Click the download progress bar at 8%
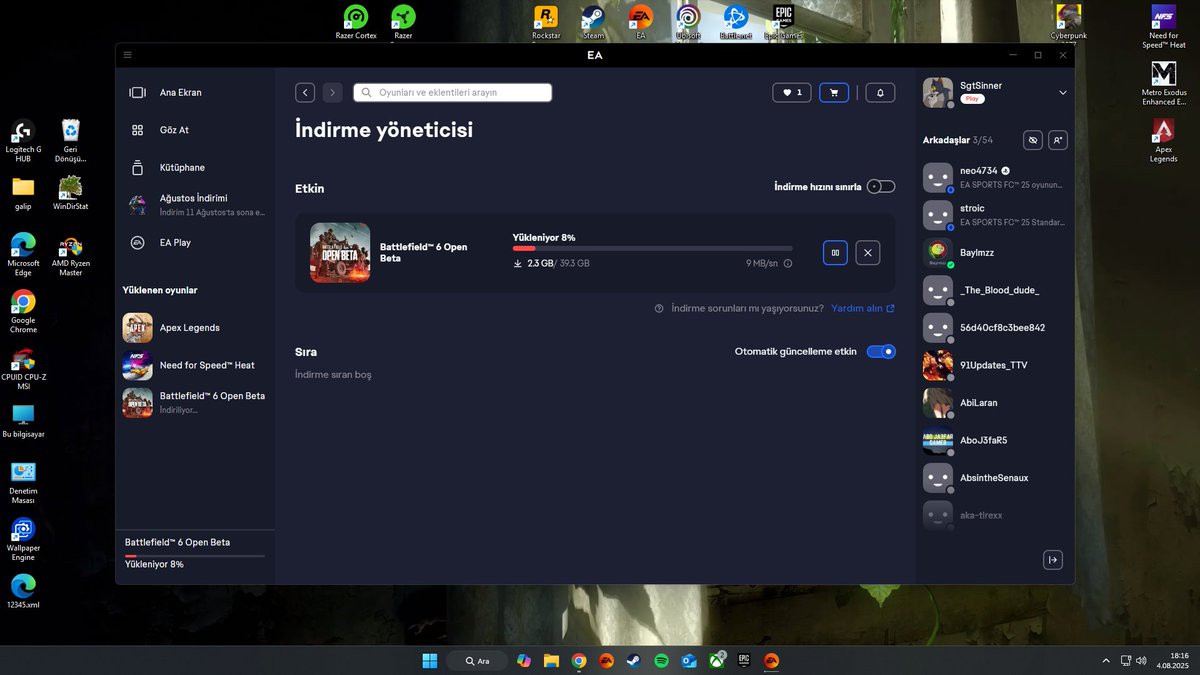Viewport: 1200px width, 675px height. (652, 248)
